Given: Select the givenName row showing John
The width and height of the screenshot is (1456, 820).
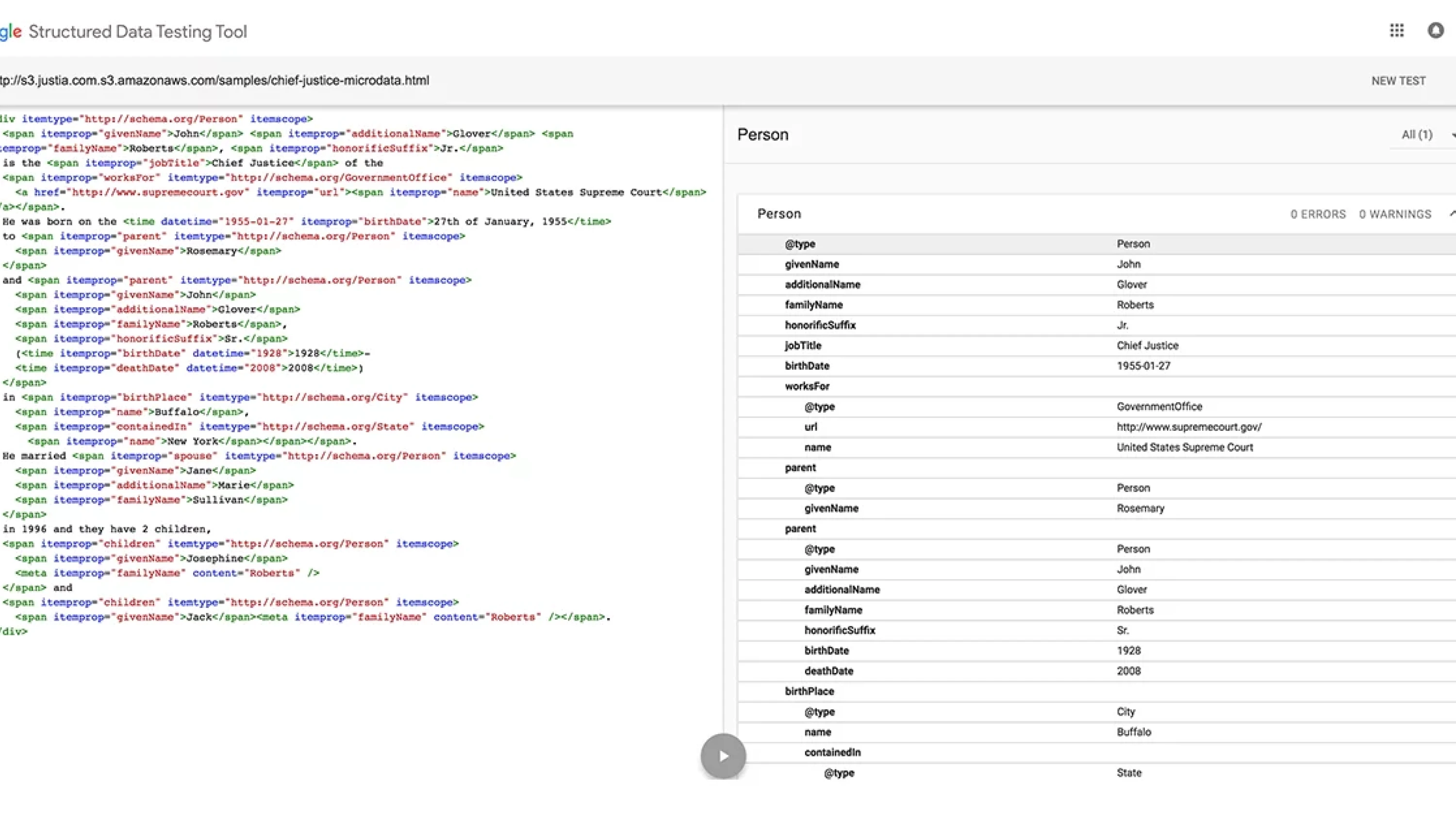Looking at the screenshot, I should pyautogui.click(x=811, y=264).
